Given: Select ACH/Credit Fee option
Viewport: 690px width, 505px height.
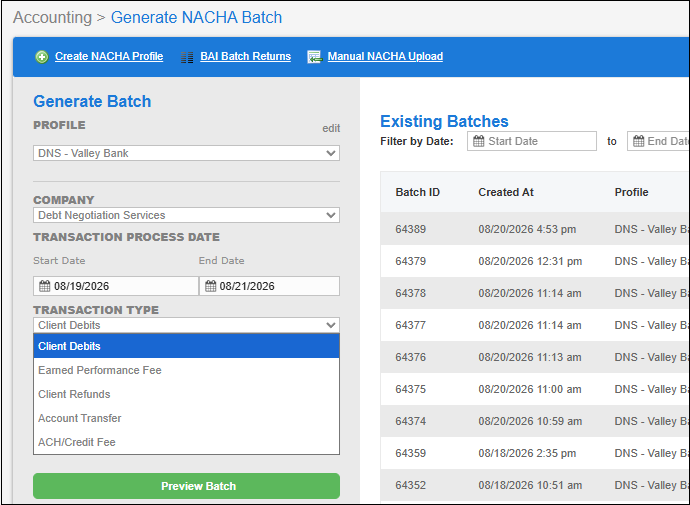Looking at the screenshot, I should tap(186, 442).
